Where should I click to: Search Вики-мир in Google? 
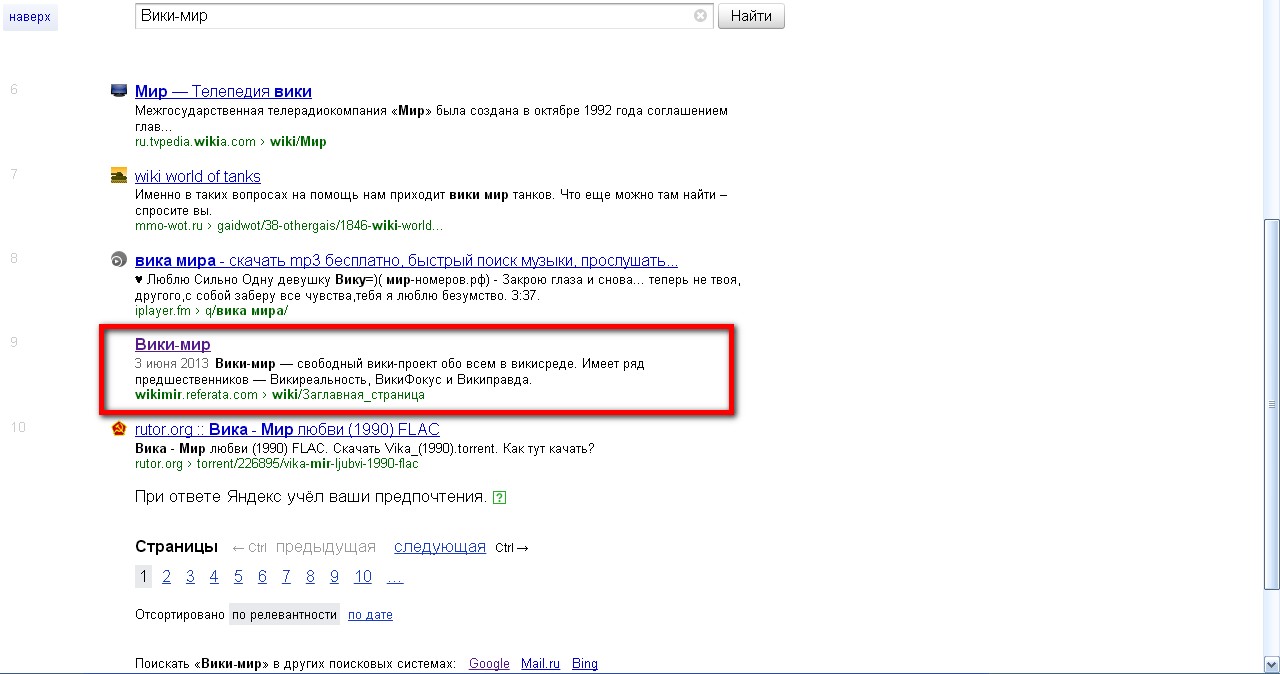coord(489,664)
